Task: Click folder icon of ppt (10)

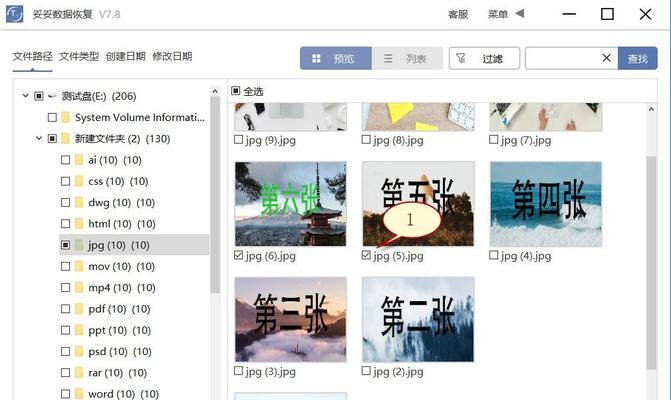Action: point(79,330)
